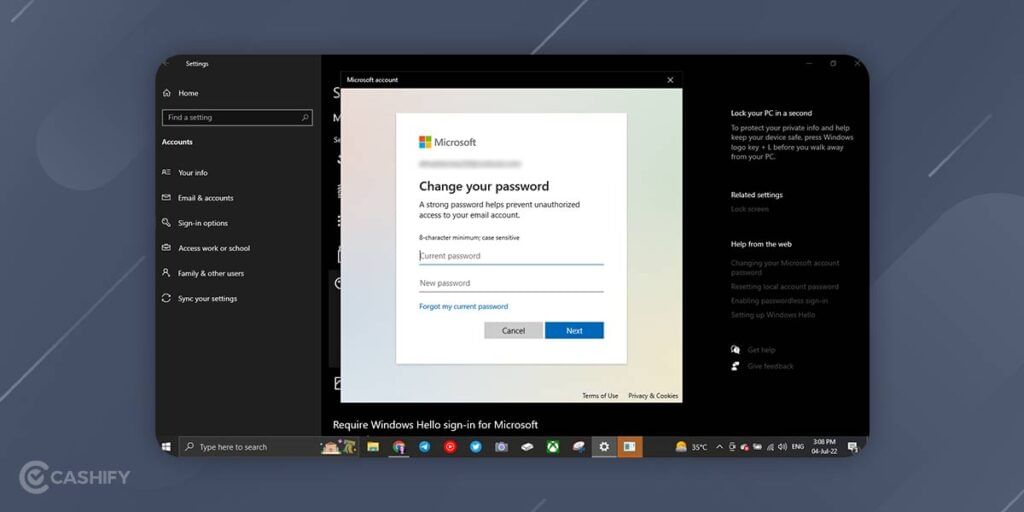Click Forgot my current password link
Viewport: 1024px width, 512px height.
[x=464, y=306]
